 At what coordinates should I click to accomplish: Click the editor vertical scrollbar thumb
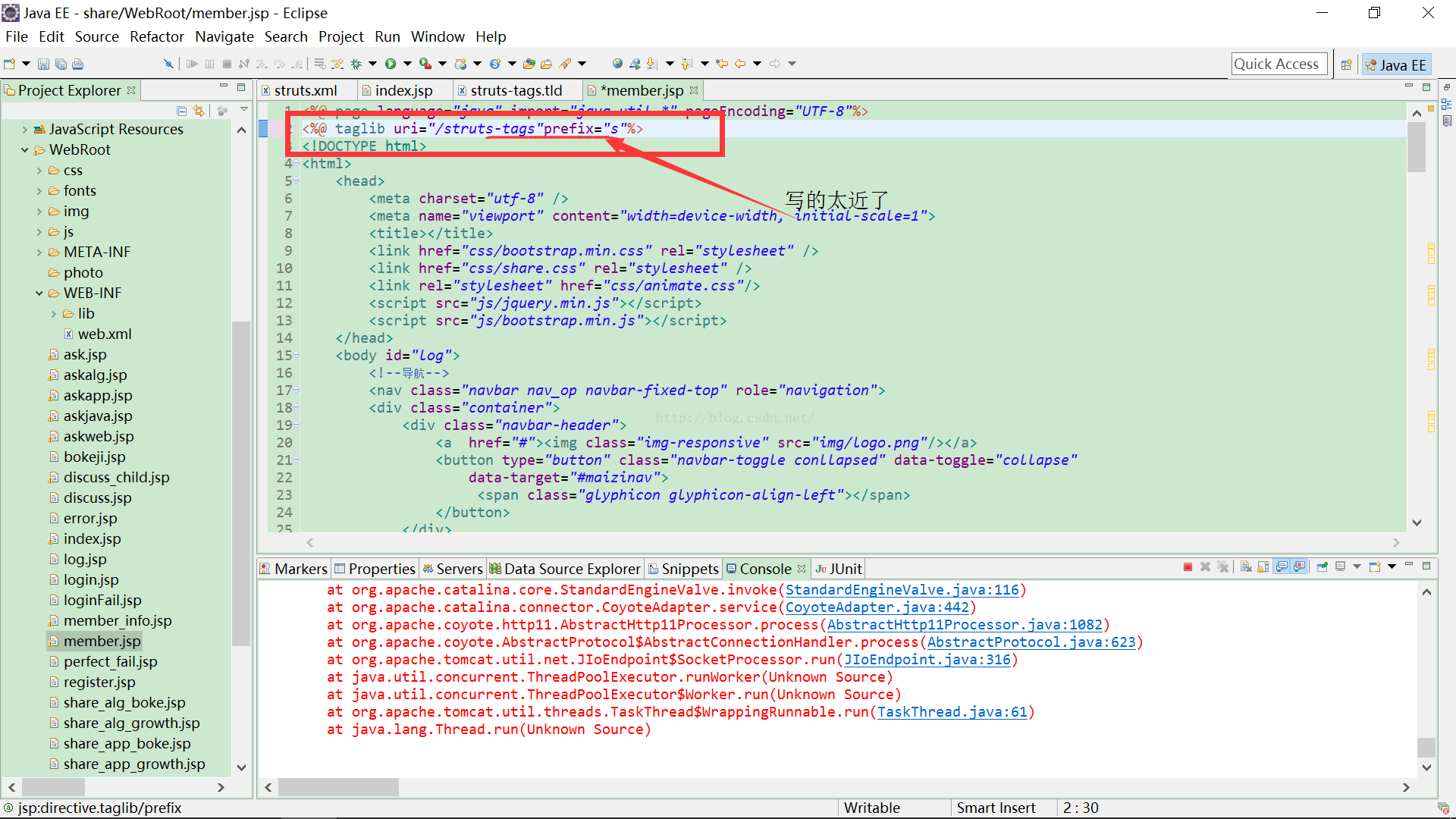1417,146
